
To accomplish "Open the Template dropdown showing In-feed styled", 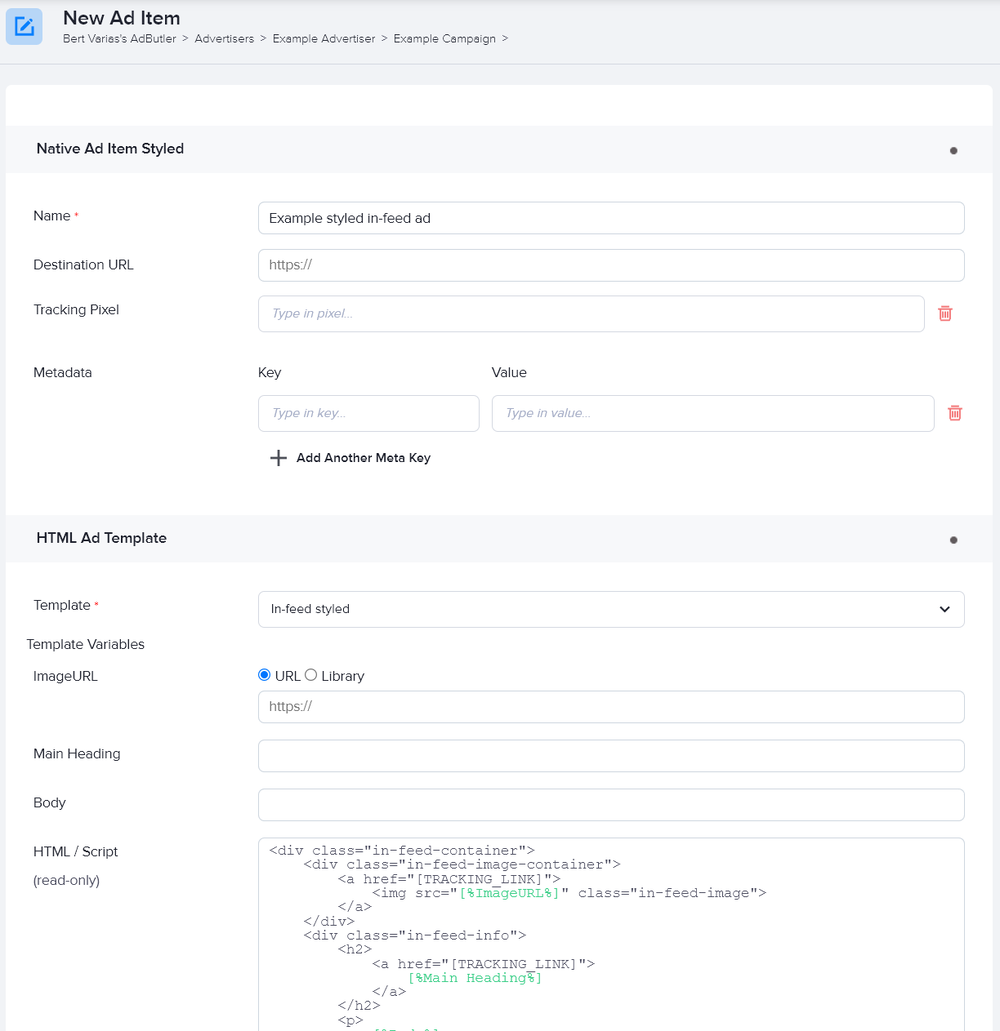I will [611, 609].
